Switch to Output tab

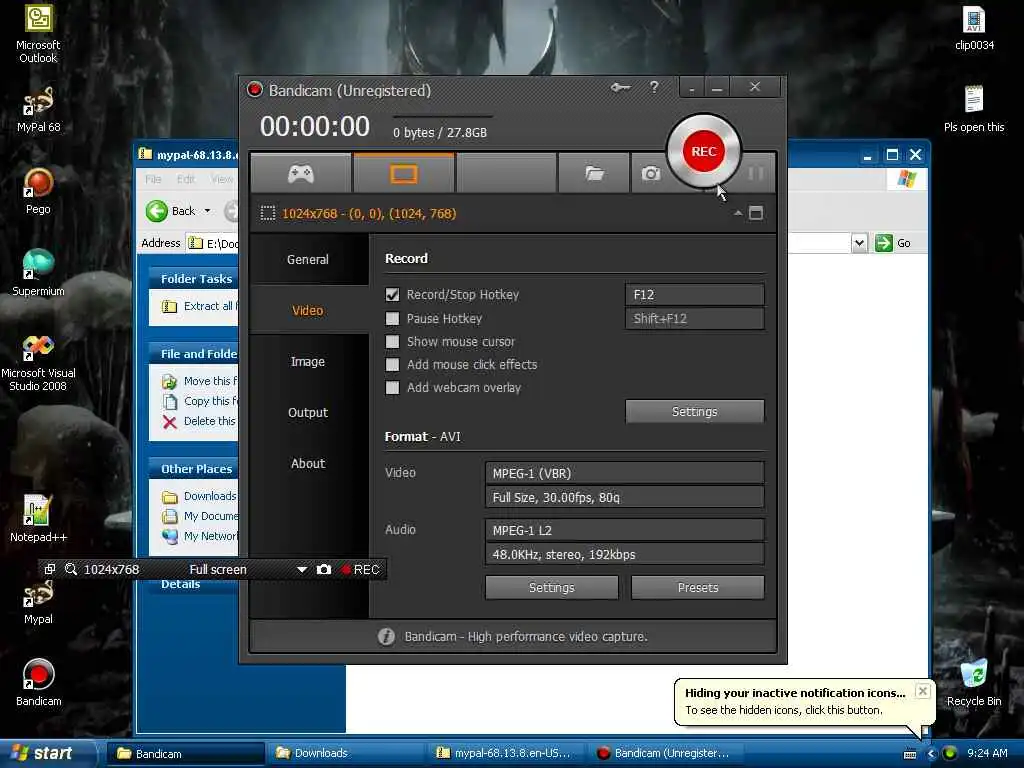coord(308,412)
